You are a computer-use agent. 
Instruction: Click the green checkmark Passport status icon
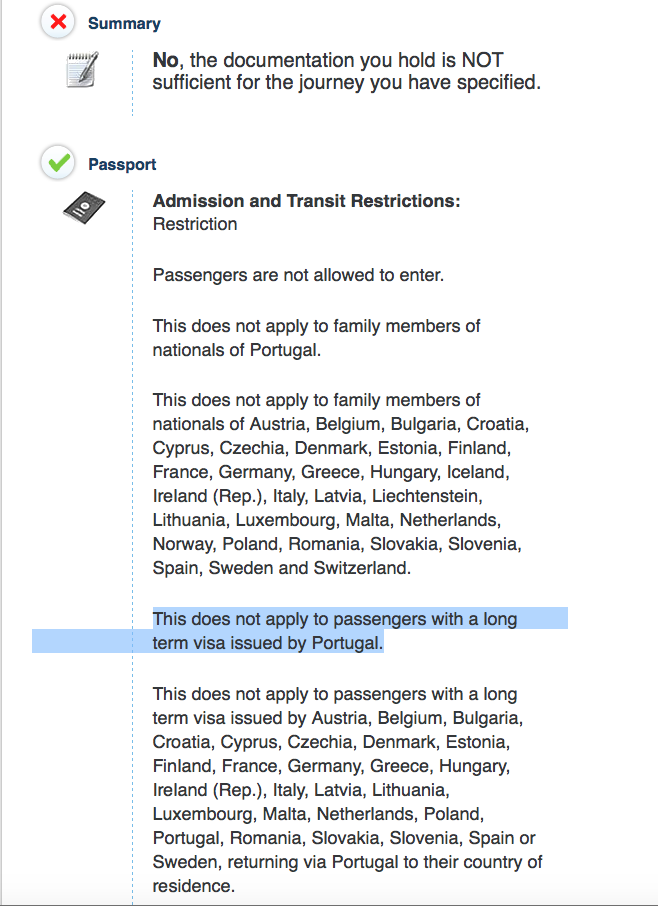(x=58, y=163)
